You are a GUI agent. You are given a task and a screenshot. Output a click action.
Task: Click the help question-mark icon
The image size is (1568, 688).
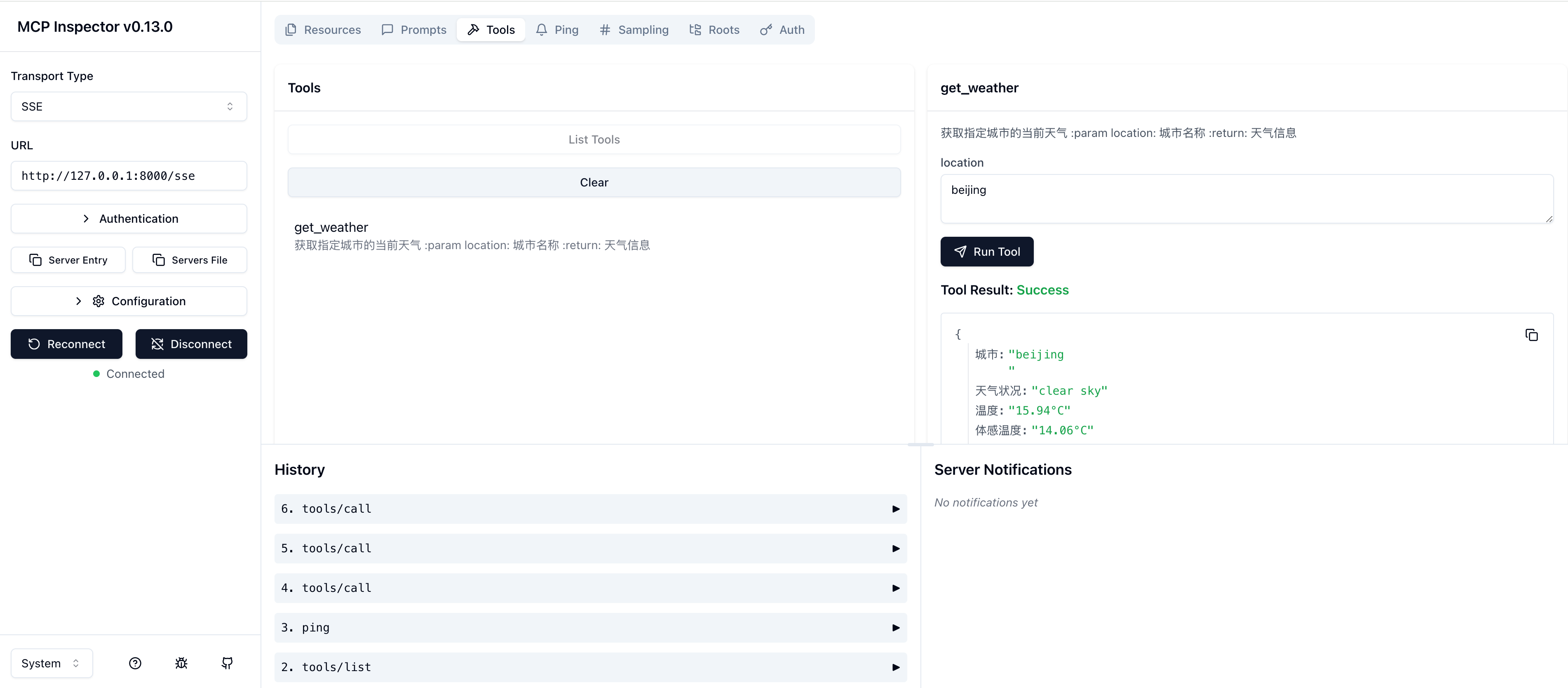[x=135, y=663]
